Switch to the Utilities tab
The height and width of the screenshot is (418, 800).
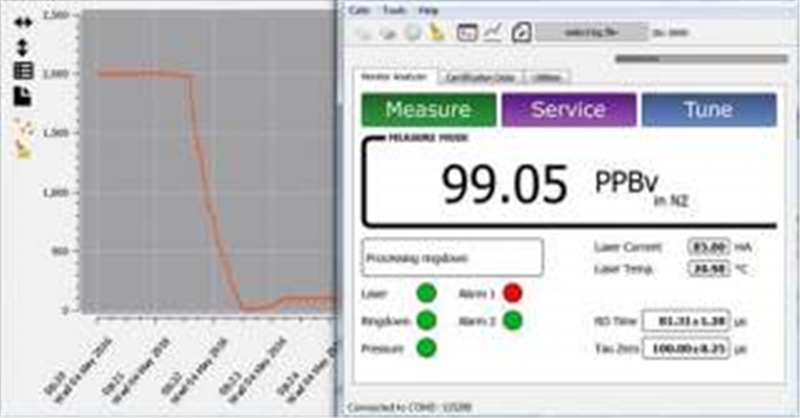(547, 78)
